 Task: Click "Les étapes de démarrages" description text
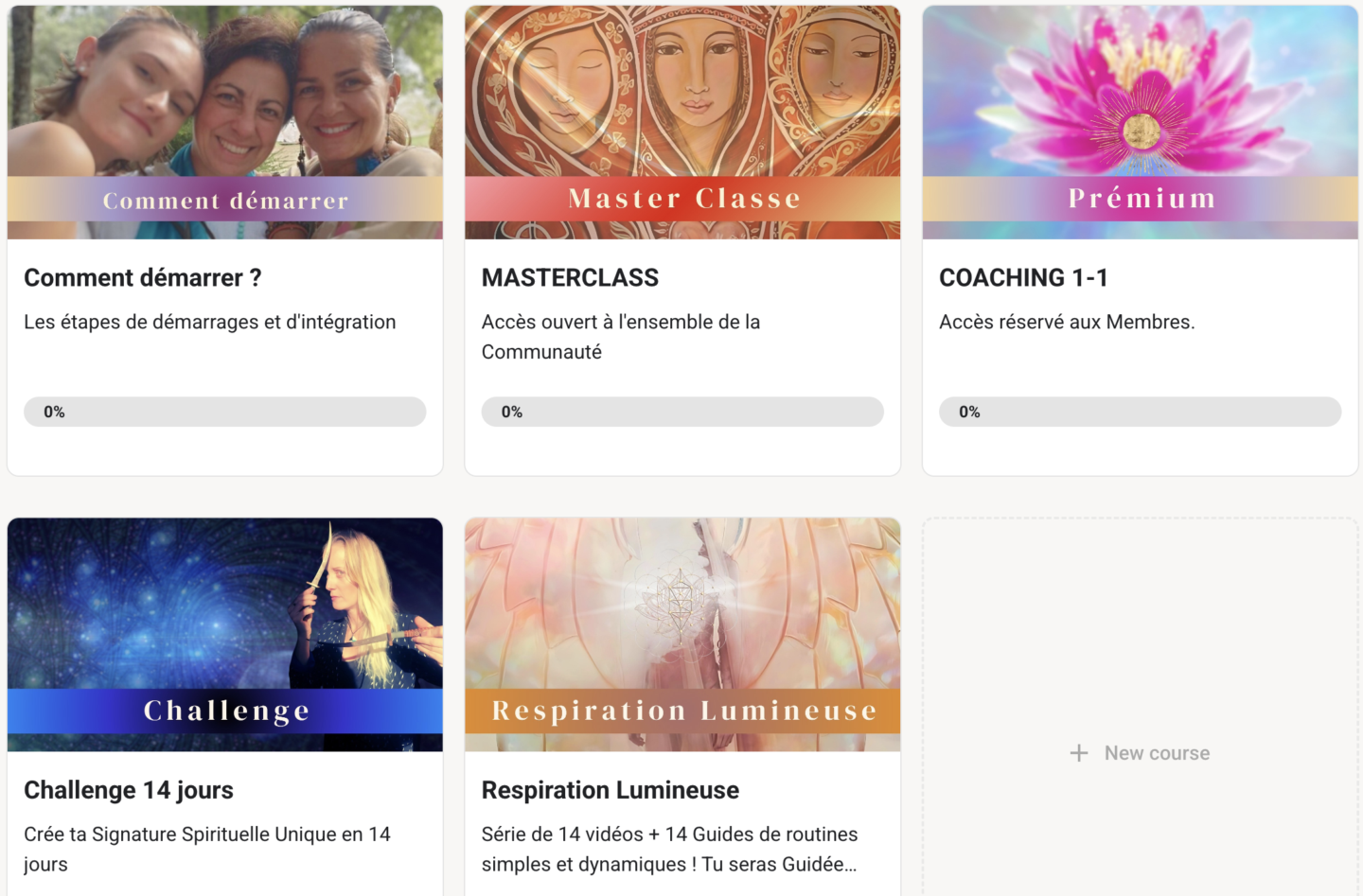(x=210, y=323)
